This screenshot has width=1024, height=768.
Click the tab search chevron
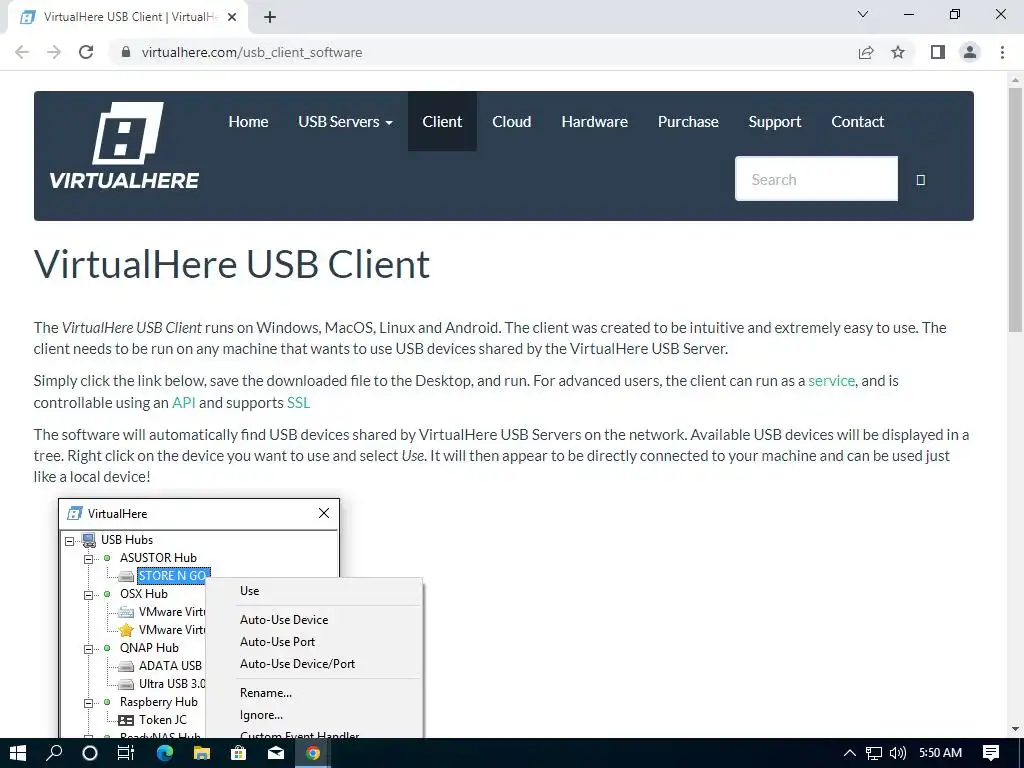coord(863,14)
